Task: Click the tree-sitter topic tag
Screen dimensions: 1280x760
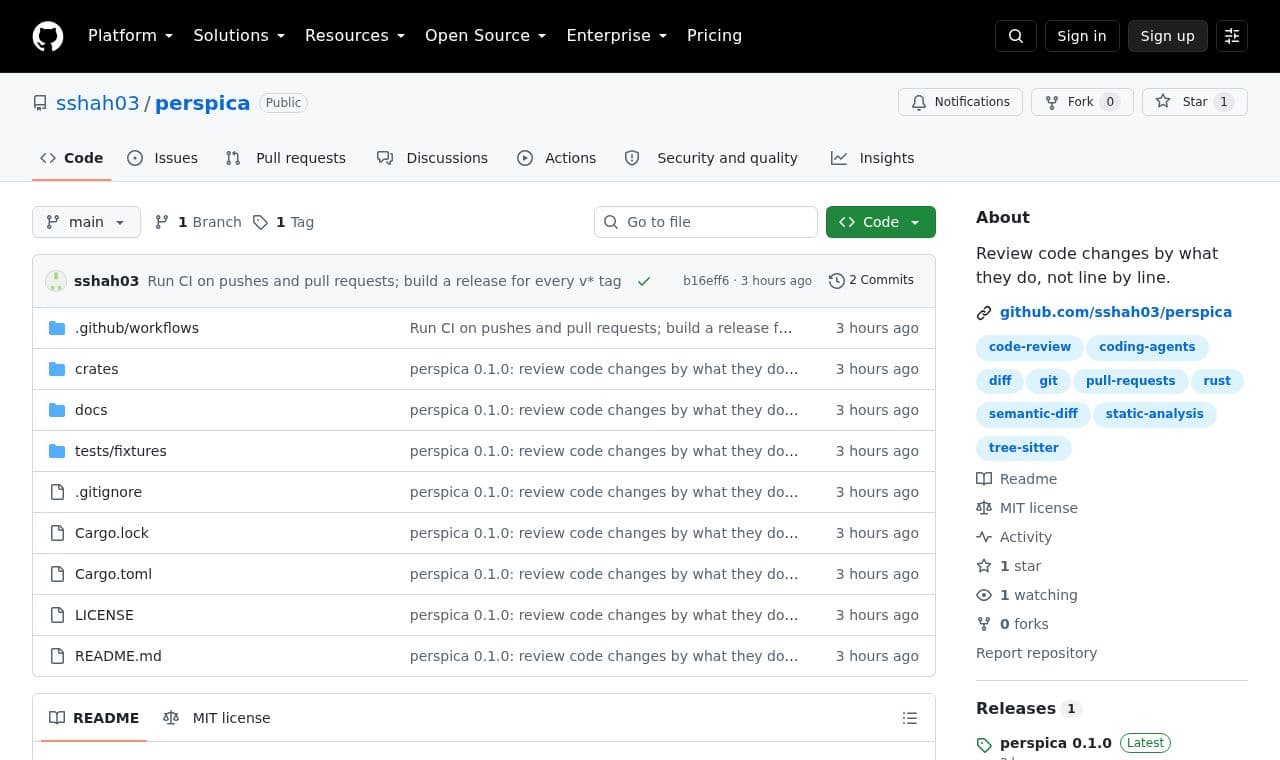Action: (x=1023, y=448)
